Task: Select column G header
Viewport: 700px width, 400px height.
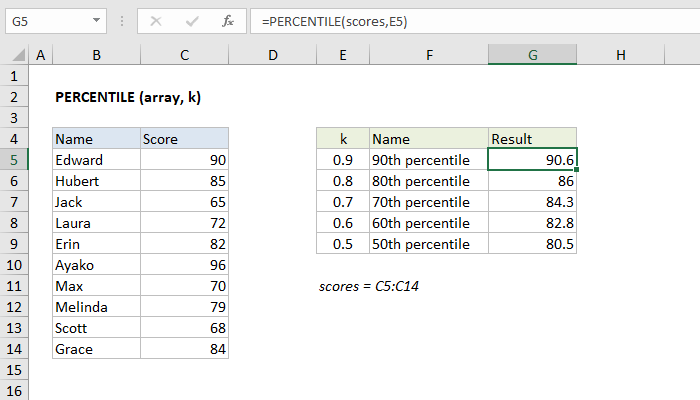Action: coord(533,55)
